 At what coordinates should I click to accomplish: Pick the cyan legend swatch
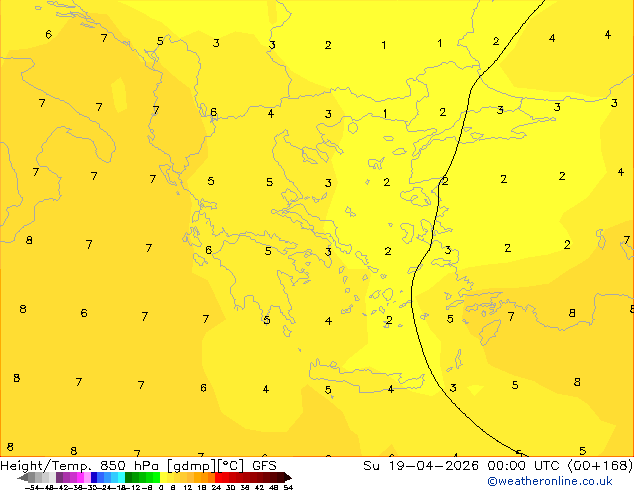point(121,477)
